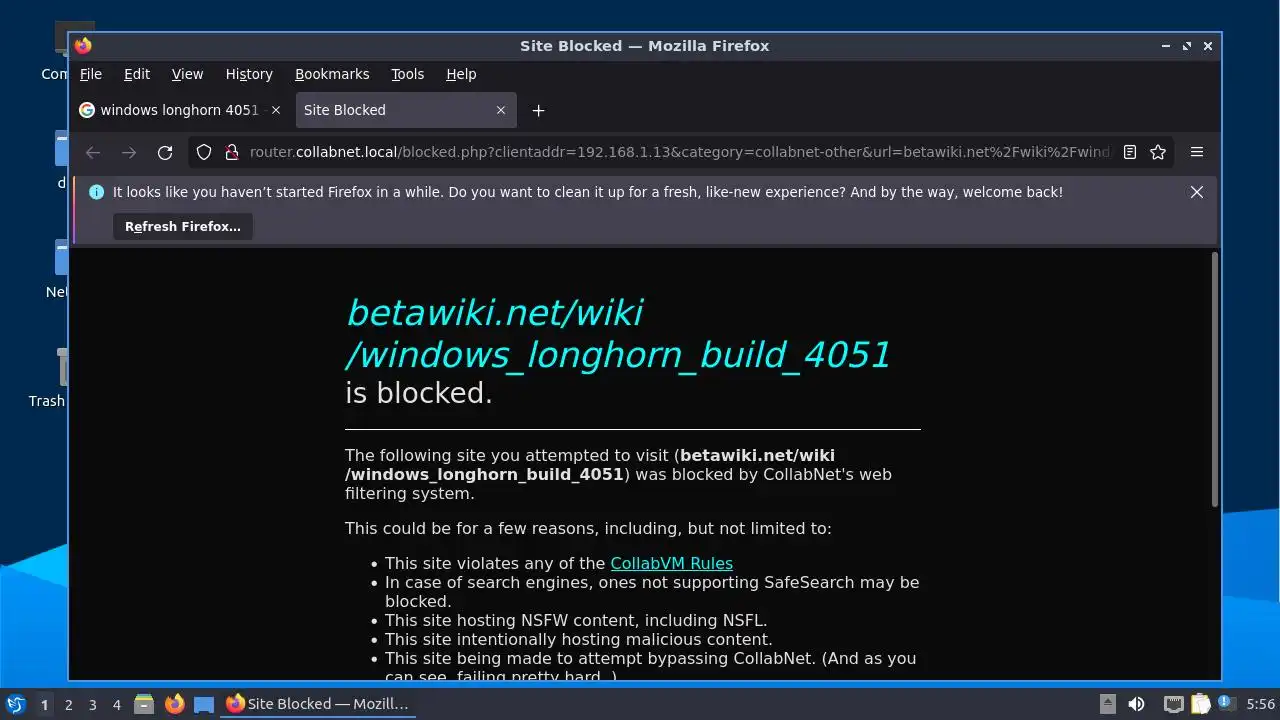The height and width of the screenshot is (720, 1280).
Task: Switch to workspace 2 in the pager
Action: (68, 705)
